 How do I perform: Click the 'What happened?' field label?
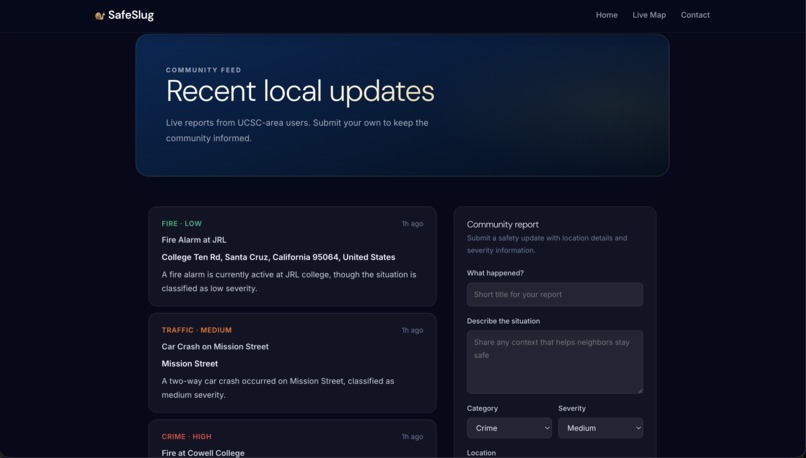[x=495, y=273]
